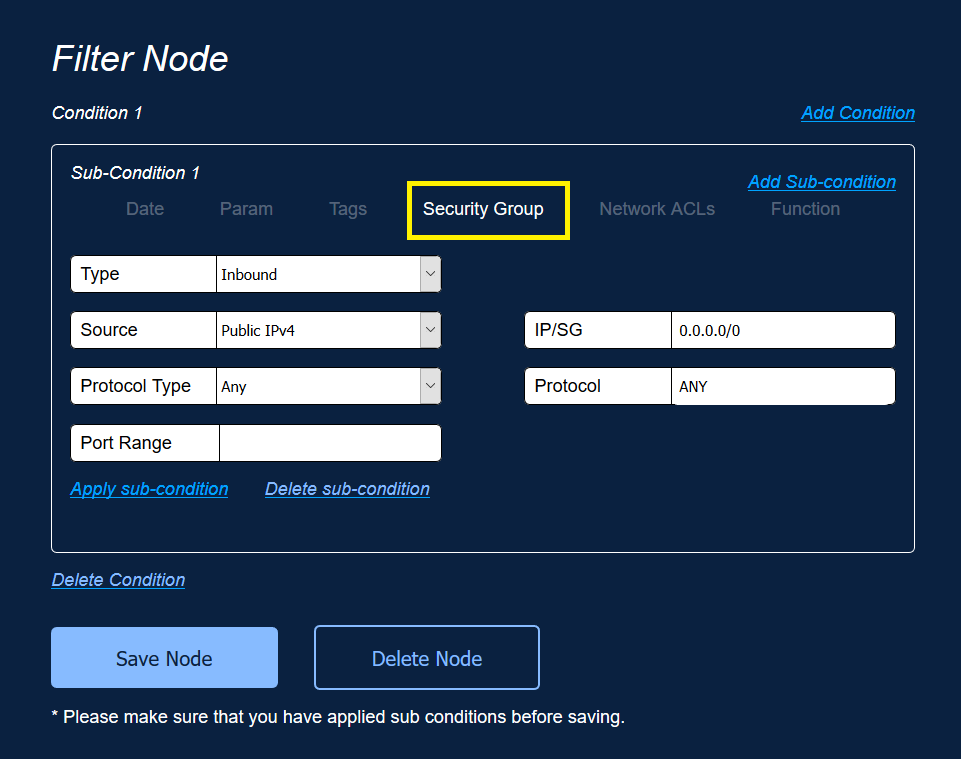961x759 pixels.
Task: Open the Type dropdown showing Inbound
Action: pos(329,274)
